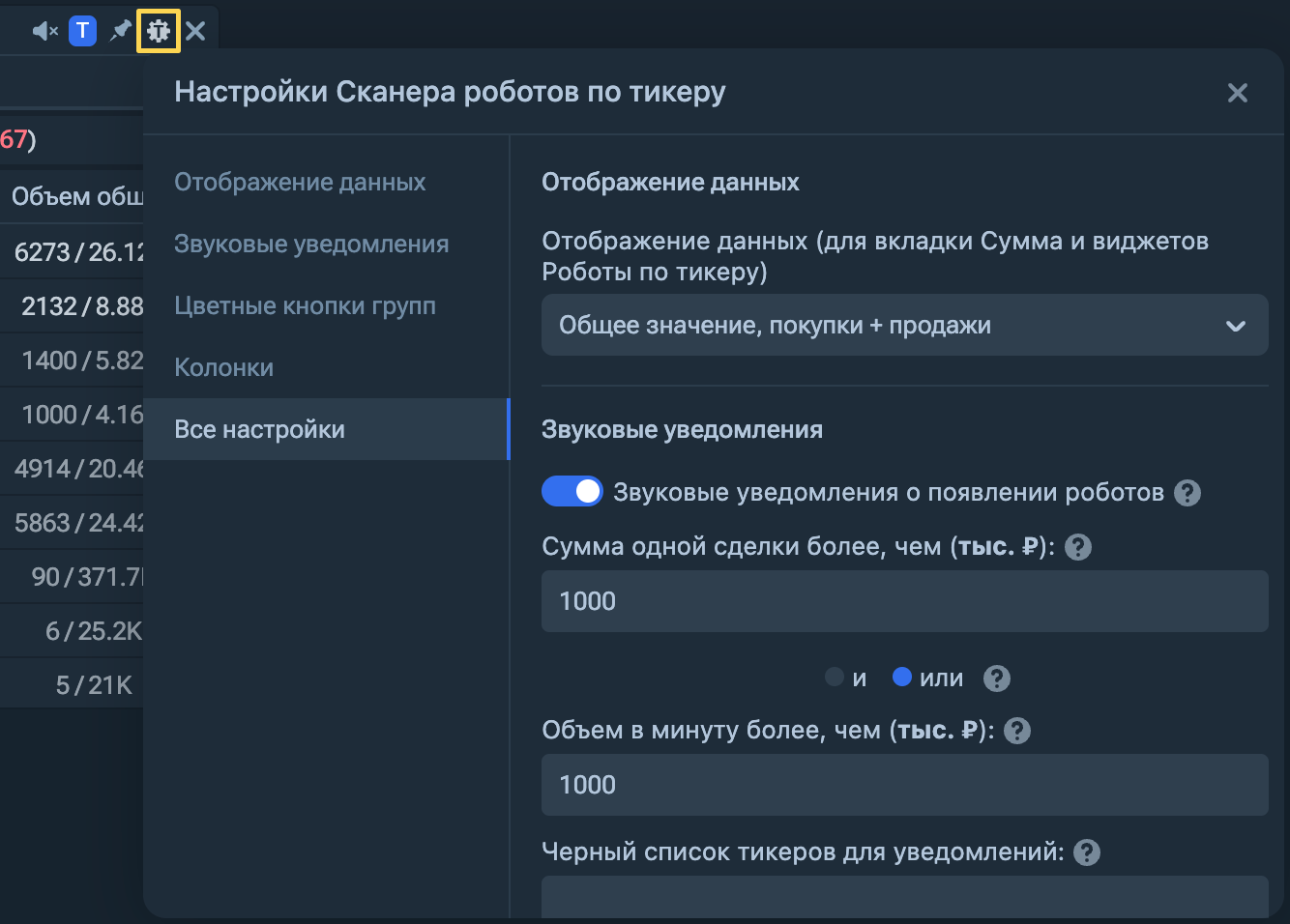Click the blue T group button
The width and height of the screenshot is (1290, 924).
pyautogui.click(x=83, y=31)
